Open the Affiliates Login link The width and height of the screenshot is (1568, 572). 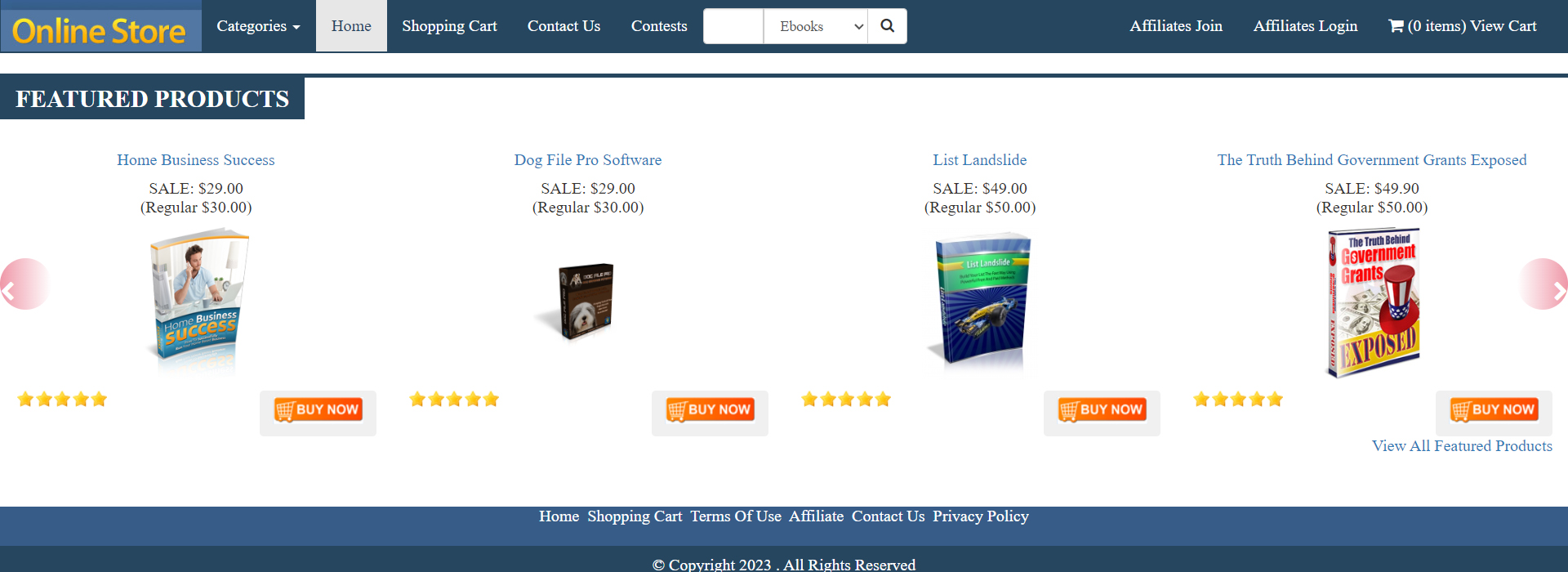point(1305,26)
